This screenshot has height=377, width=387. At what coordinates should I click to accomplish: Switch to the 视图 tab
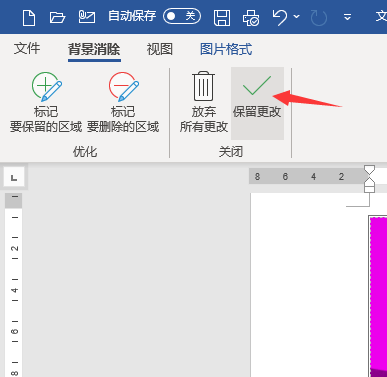point(160,49)
